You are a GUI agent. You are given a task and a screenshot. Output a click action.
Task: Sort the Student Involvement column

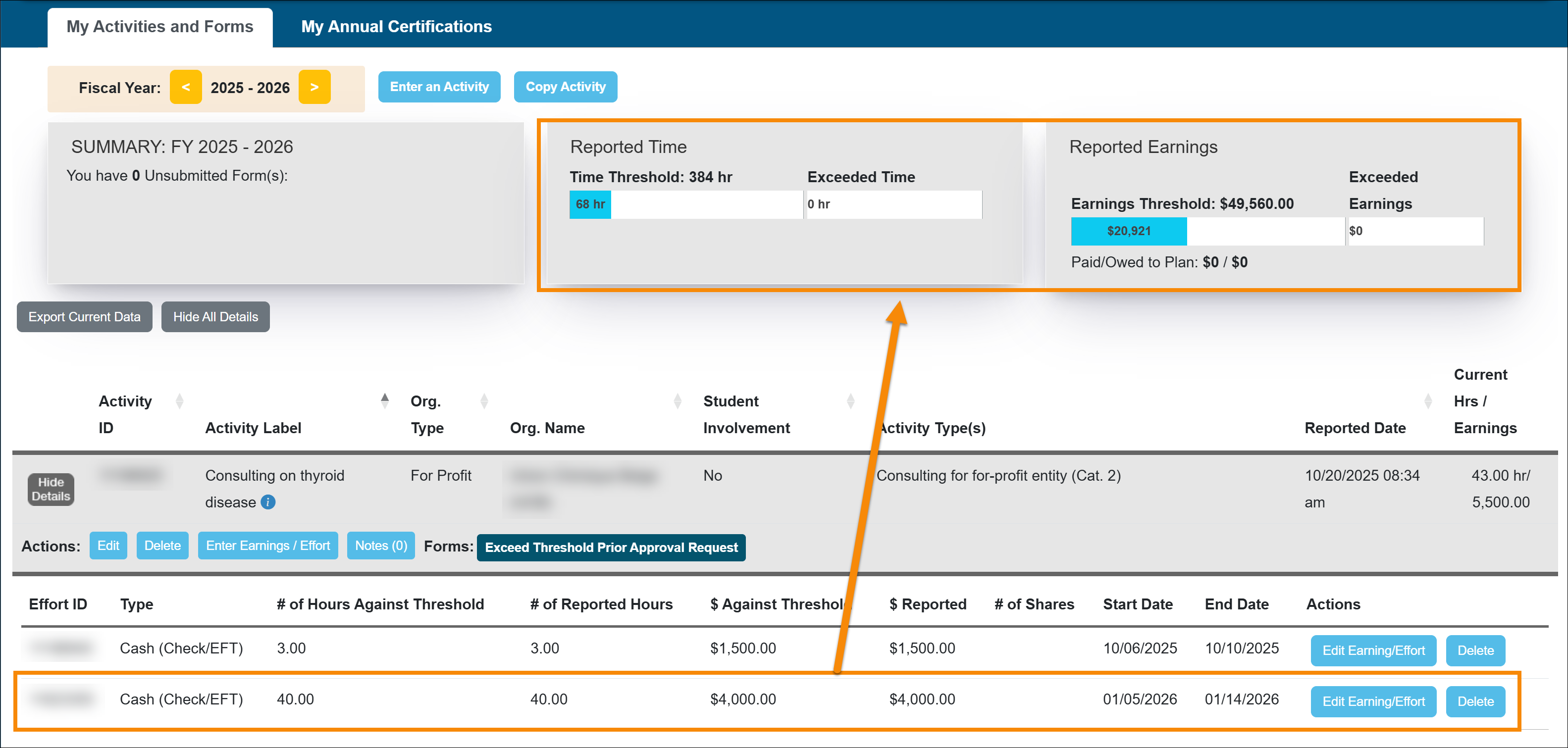(850, 400)
